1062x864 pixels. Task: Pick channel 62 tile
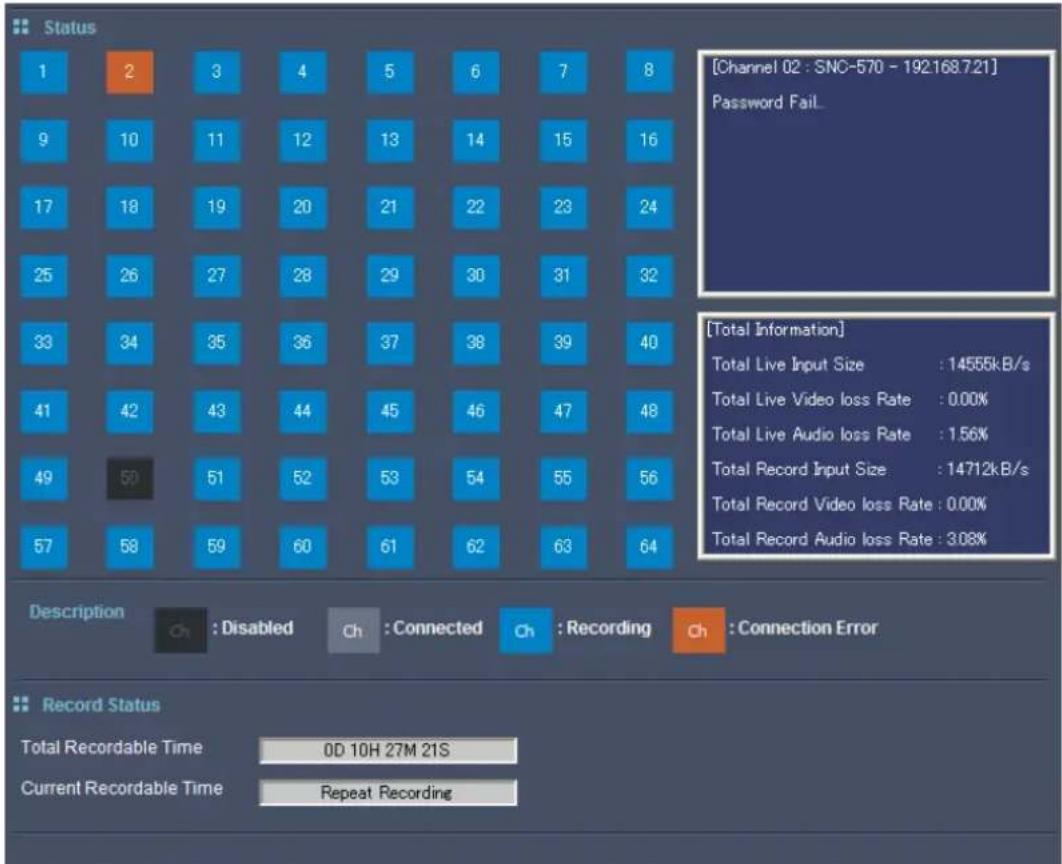point(475,546)
